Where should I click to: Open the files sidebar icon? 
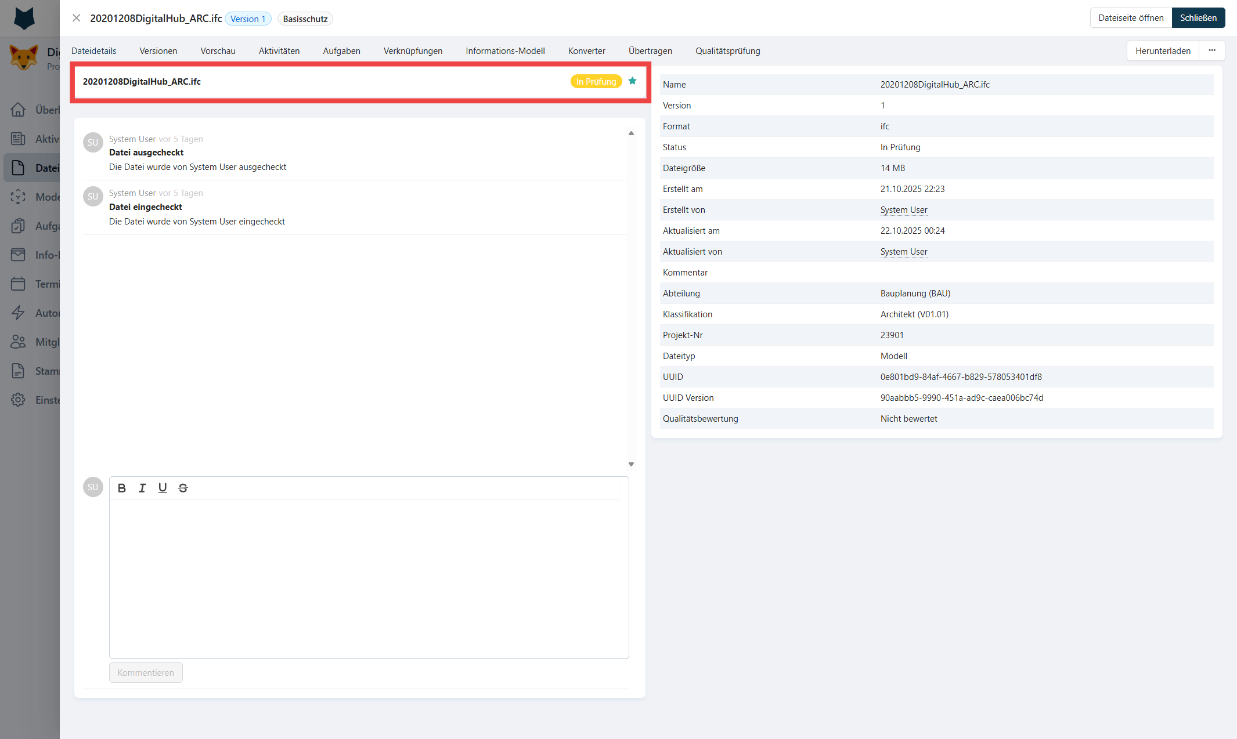(x=18, y=168)
